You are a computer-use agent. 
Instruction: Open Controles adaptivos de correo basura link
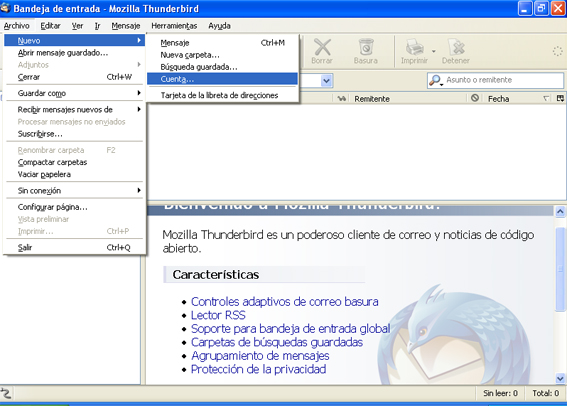(285, 302)
